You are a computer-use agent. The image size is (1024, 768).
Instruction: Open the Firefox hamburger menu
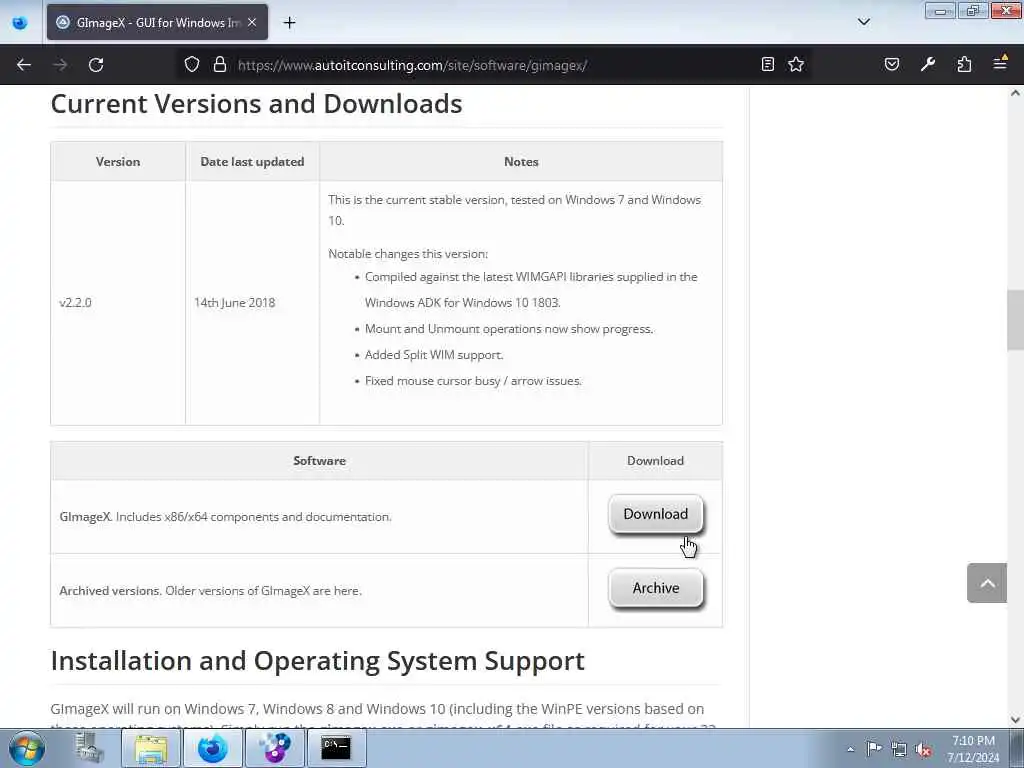[1000, 63]
